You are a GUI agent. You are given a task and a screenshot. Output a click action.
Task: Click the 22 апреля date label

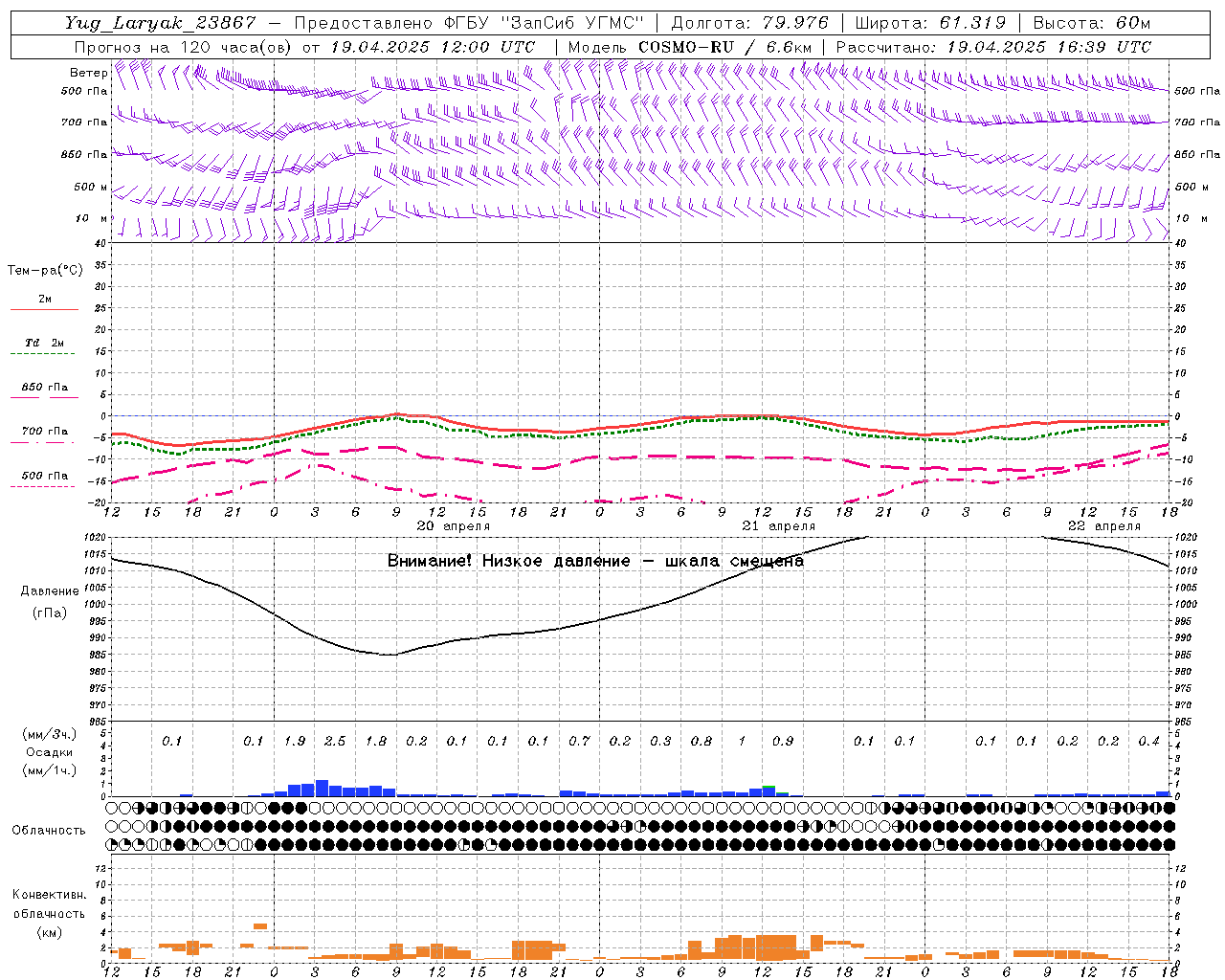coord(1104,526)
